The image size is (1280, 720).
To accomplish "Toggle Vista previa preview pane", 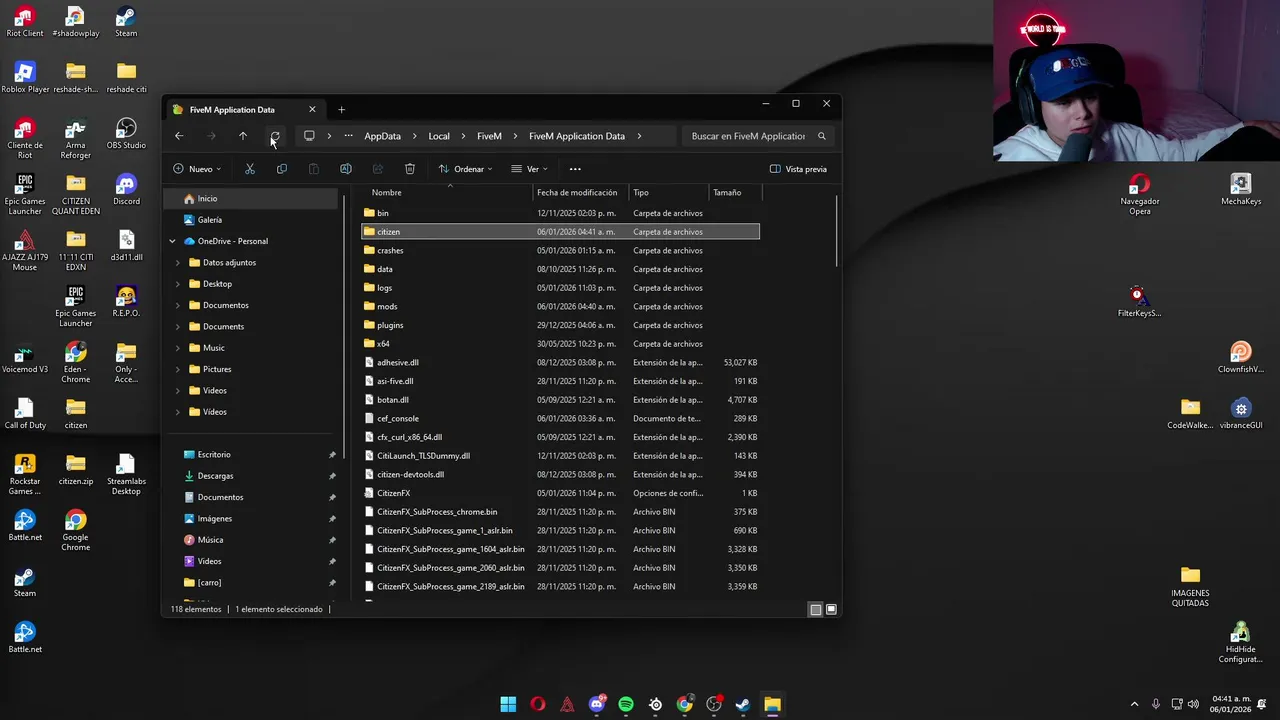I will click(x=798, y=169).
